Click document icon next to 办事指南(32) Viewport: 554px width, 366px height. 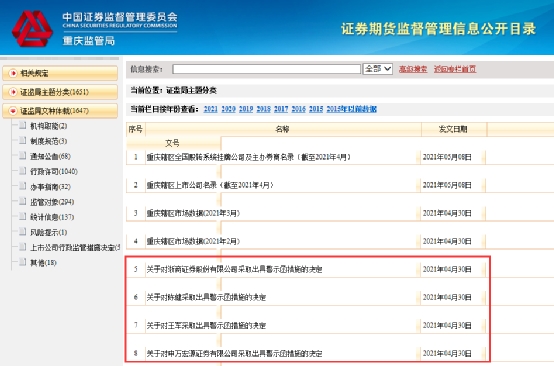(x=23, y=186)
